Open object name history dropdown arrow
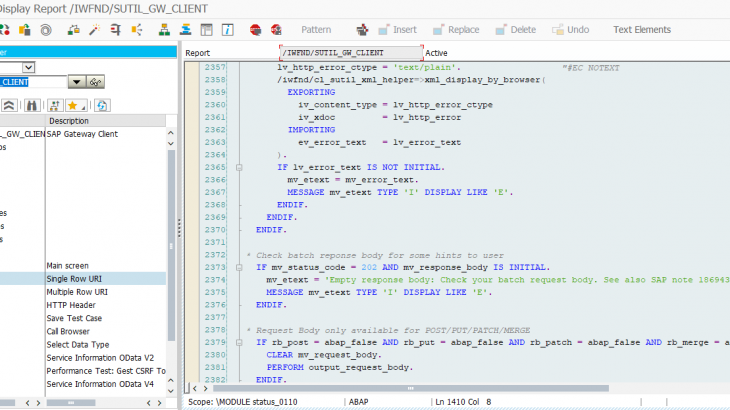 tap(76, 82)
